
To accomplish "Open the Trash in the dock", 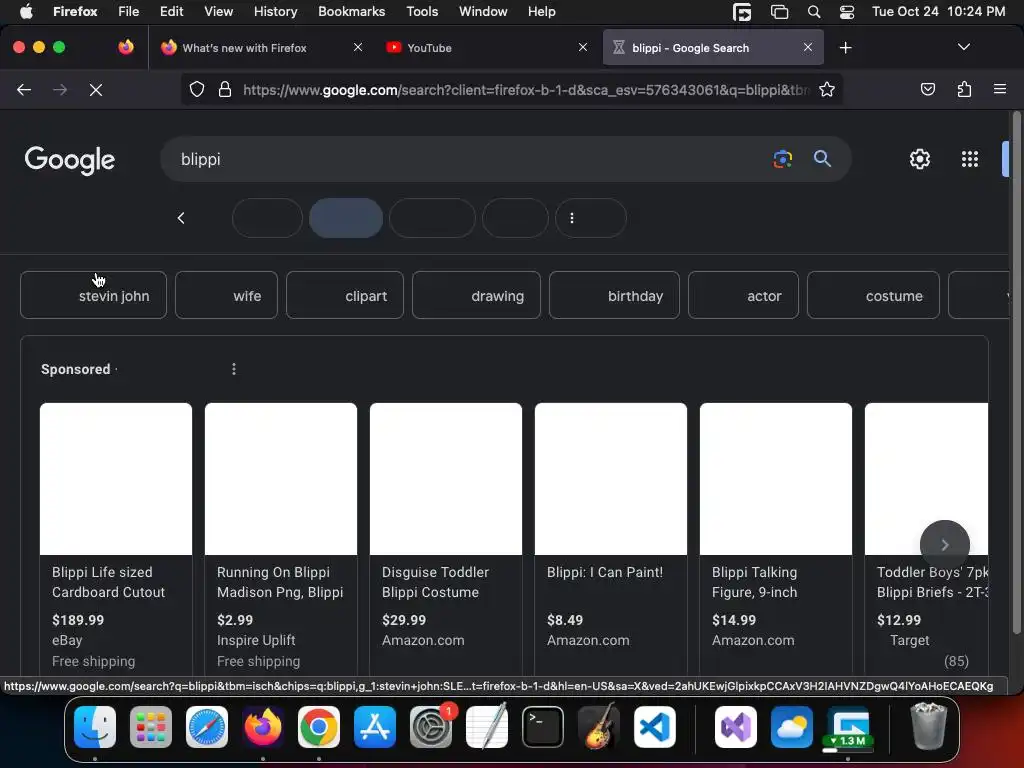I will (928, 727).
